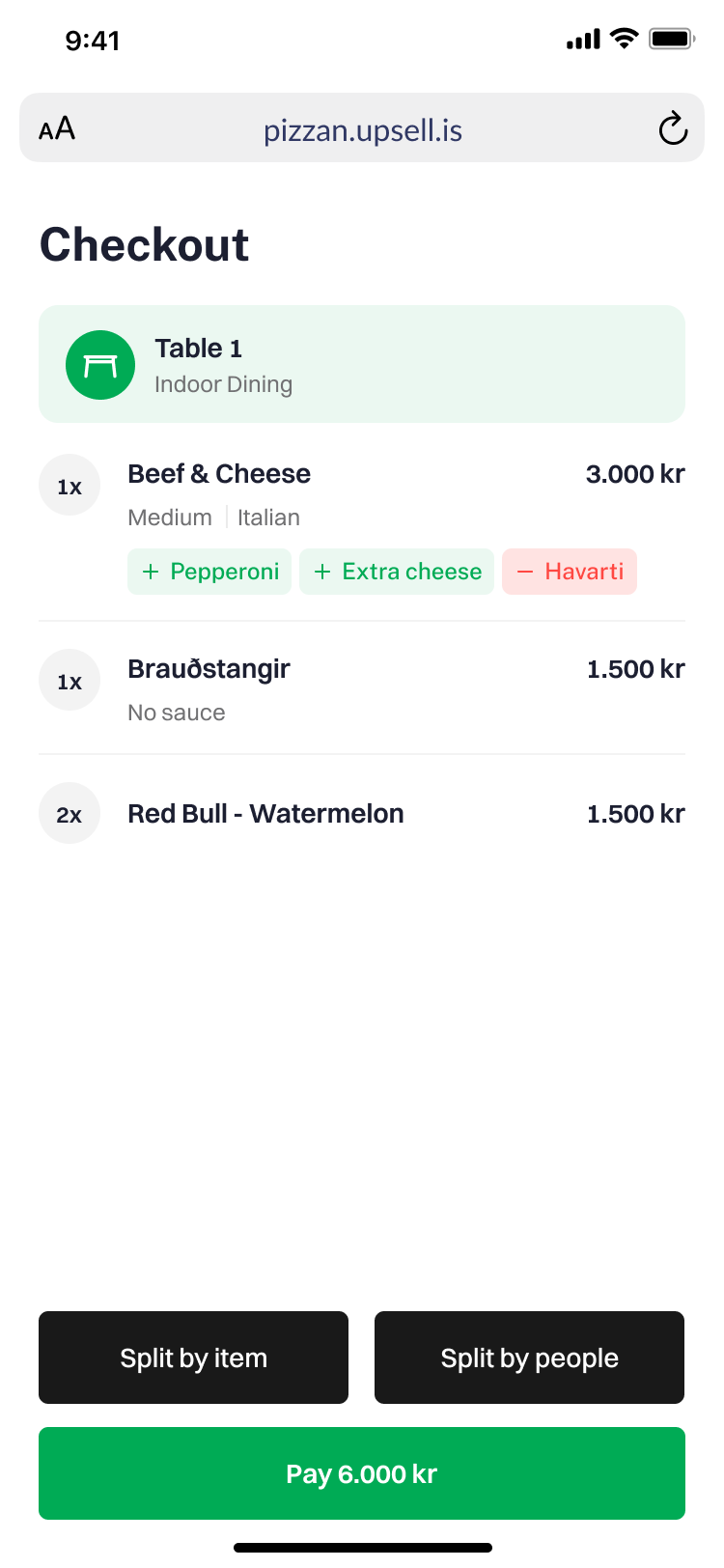This screenshot has width=724, height=1568.
Task: Tap the pizzan.upsell.is address bar
Action: (x=362, y=129)
